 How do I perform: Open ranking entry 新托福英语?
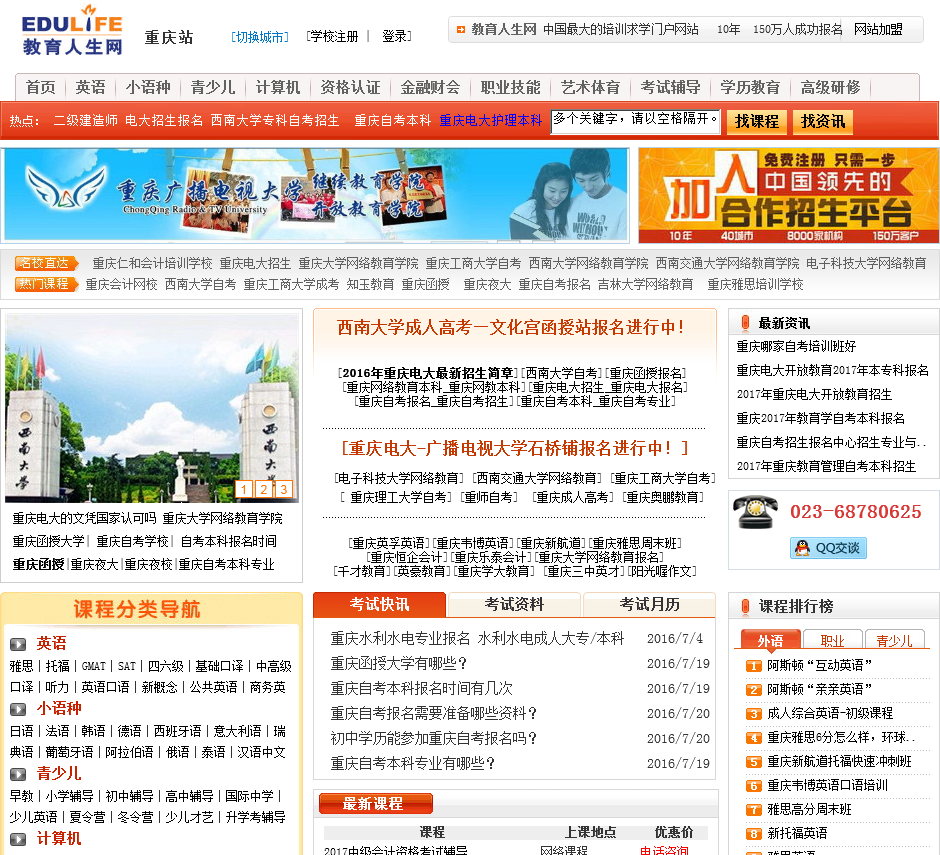[x=797, y=834]
